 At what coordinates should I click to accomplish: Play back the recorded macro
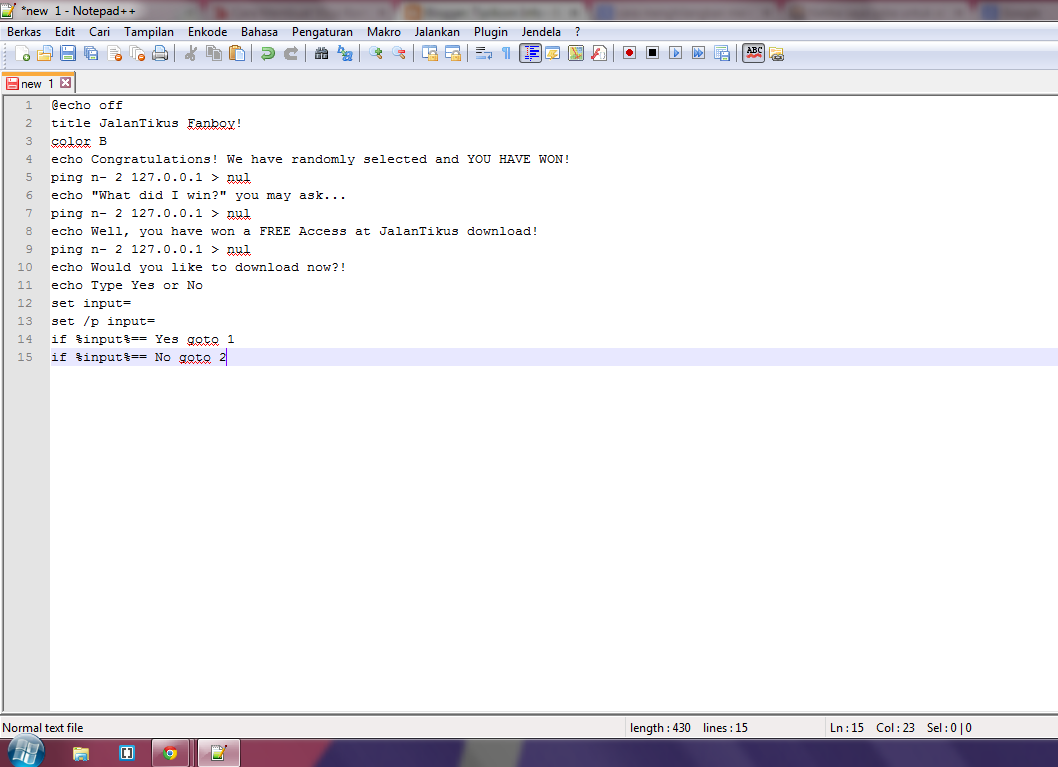675,53
